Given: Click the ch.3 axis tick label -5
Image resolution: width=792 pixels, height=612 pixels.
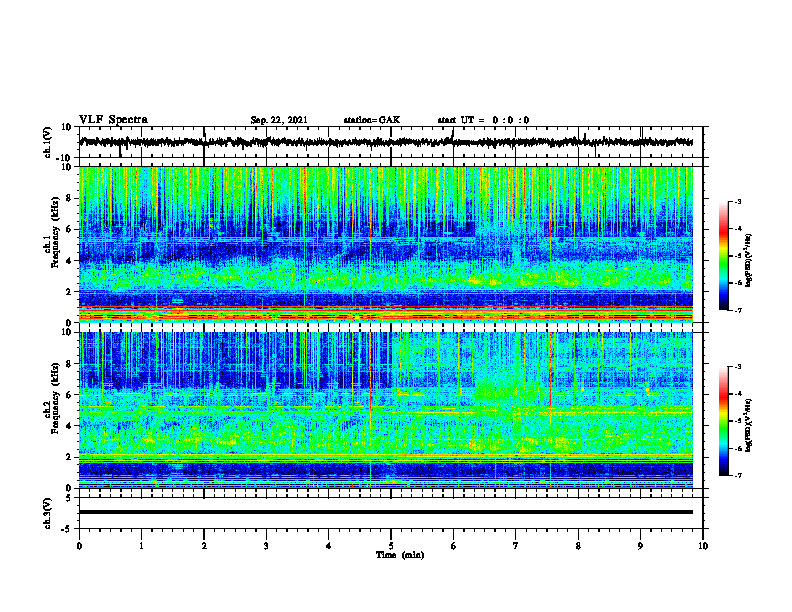Looking at the screenshot, I should pyautogui.click(x=68, y=529).
